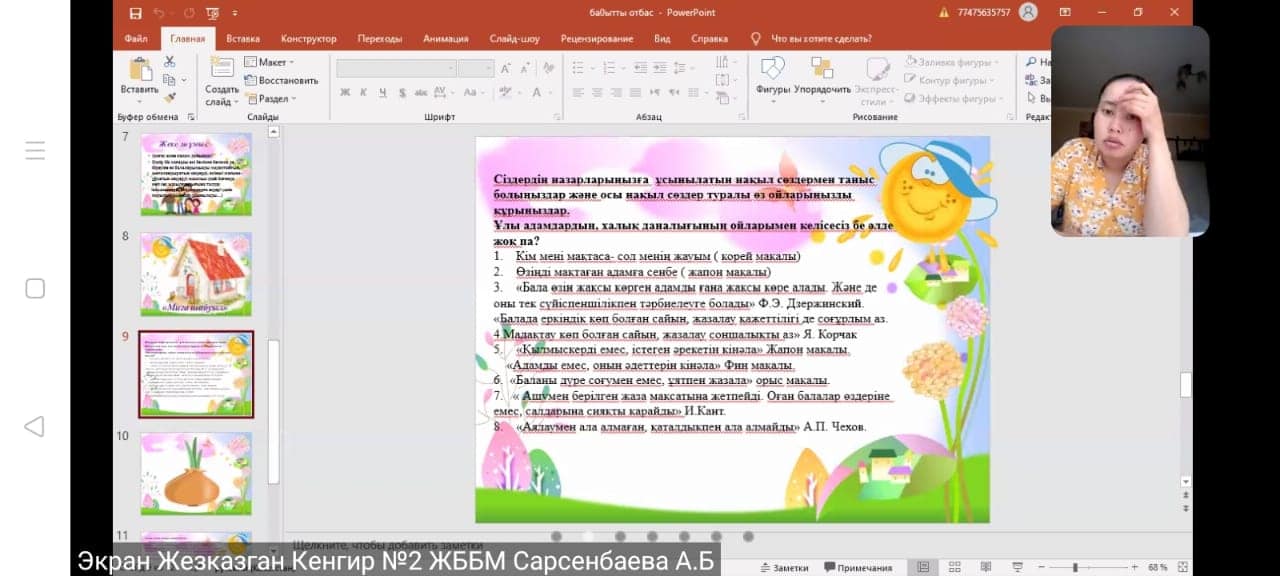The width and height of the screenshot is (1280, 576).
Task: Open the Вставка ribbon tab
Action: pyautogui.click(x=243, y=39)
